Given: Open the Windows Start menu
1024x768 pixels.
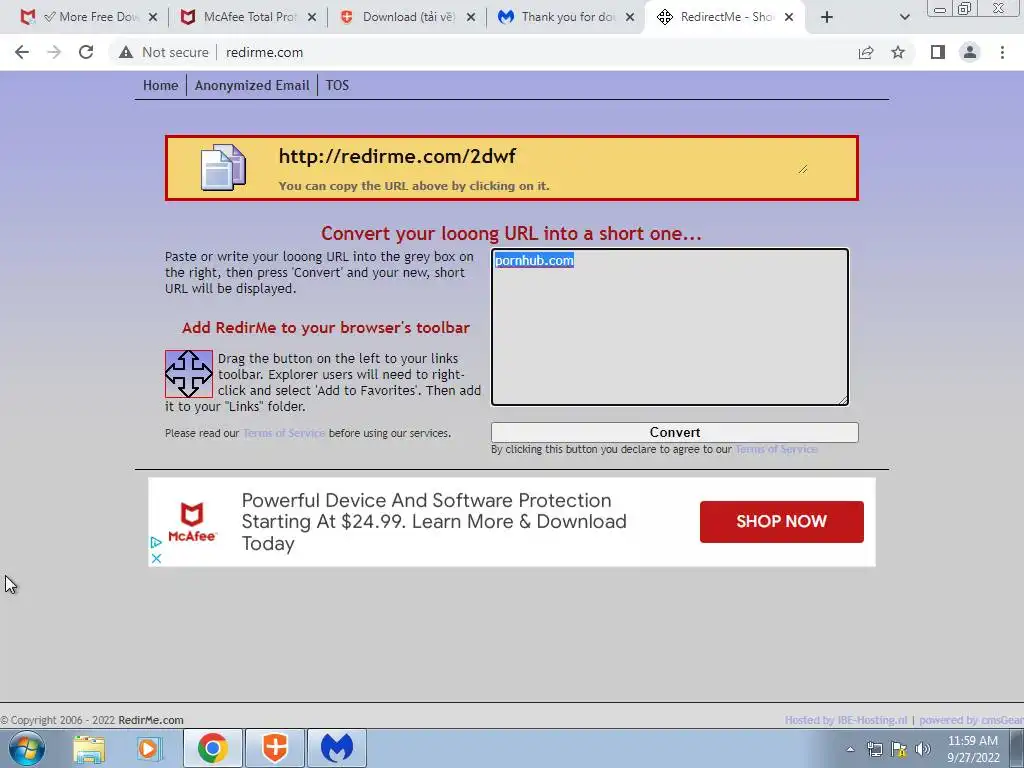Looking at the screenshot, I should coord(26,748).
